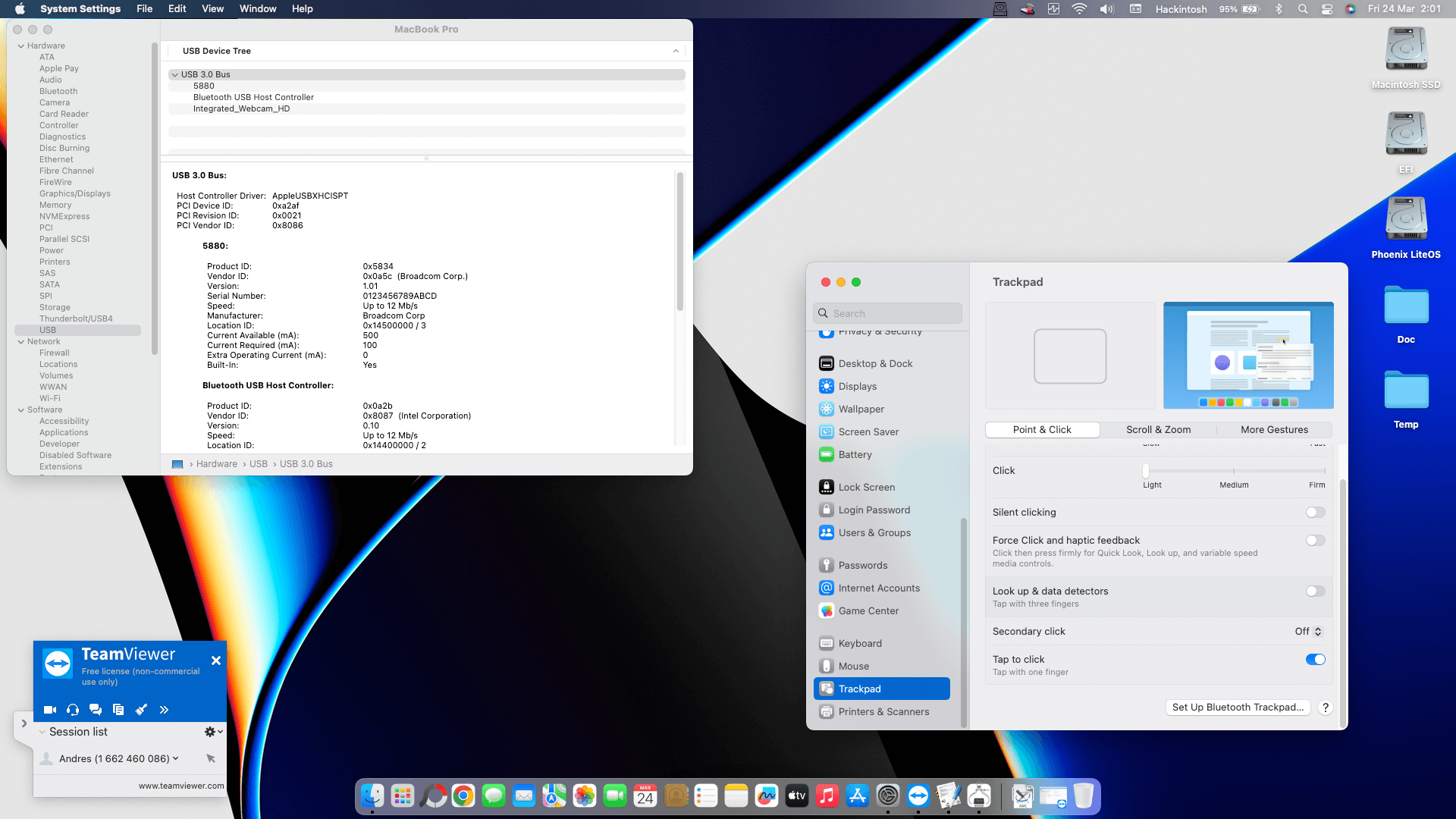Click Hardware in the path bar

click(217, 464)
